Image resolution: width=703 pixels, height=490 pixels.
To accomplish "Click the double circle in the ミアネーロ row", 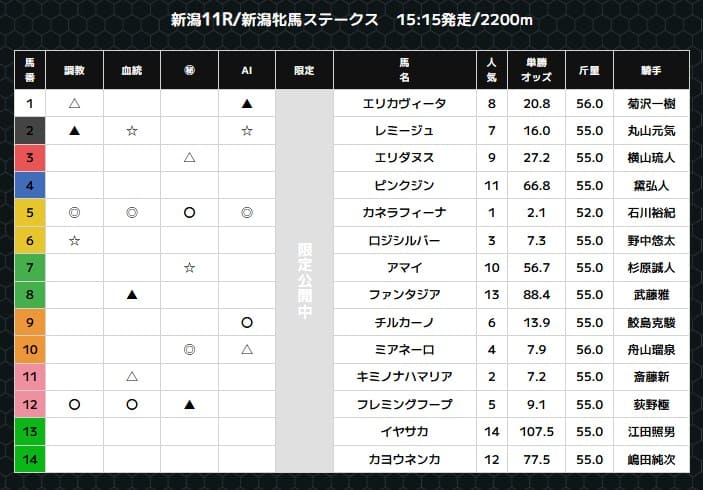I will pos(189,350).
